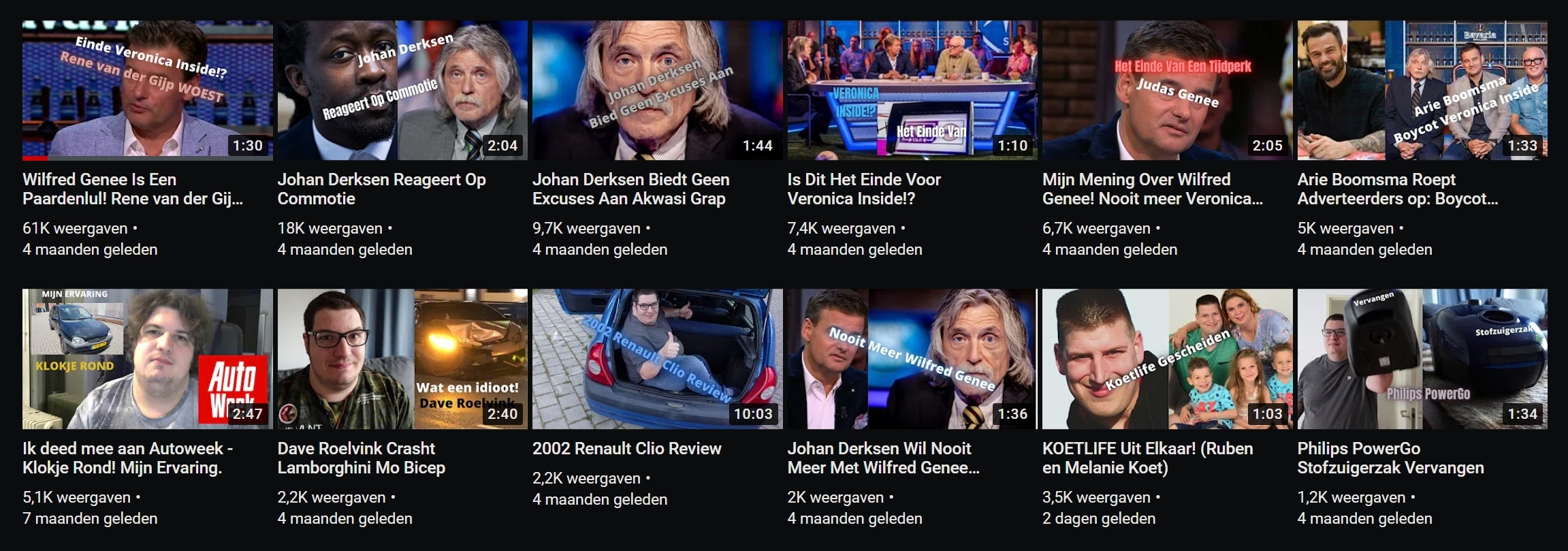Click the title 'Arie Boomsma Roept Adverteerders op'
The image size is (1568, 551).
(1398, 189)
